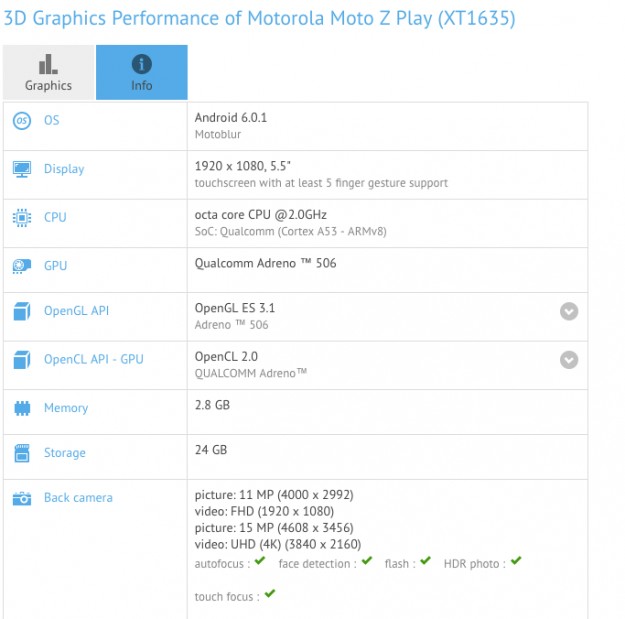Click the Back camera icon
The height and width of the screenshot is (619, 625).
click(21, 498)
